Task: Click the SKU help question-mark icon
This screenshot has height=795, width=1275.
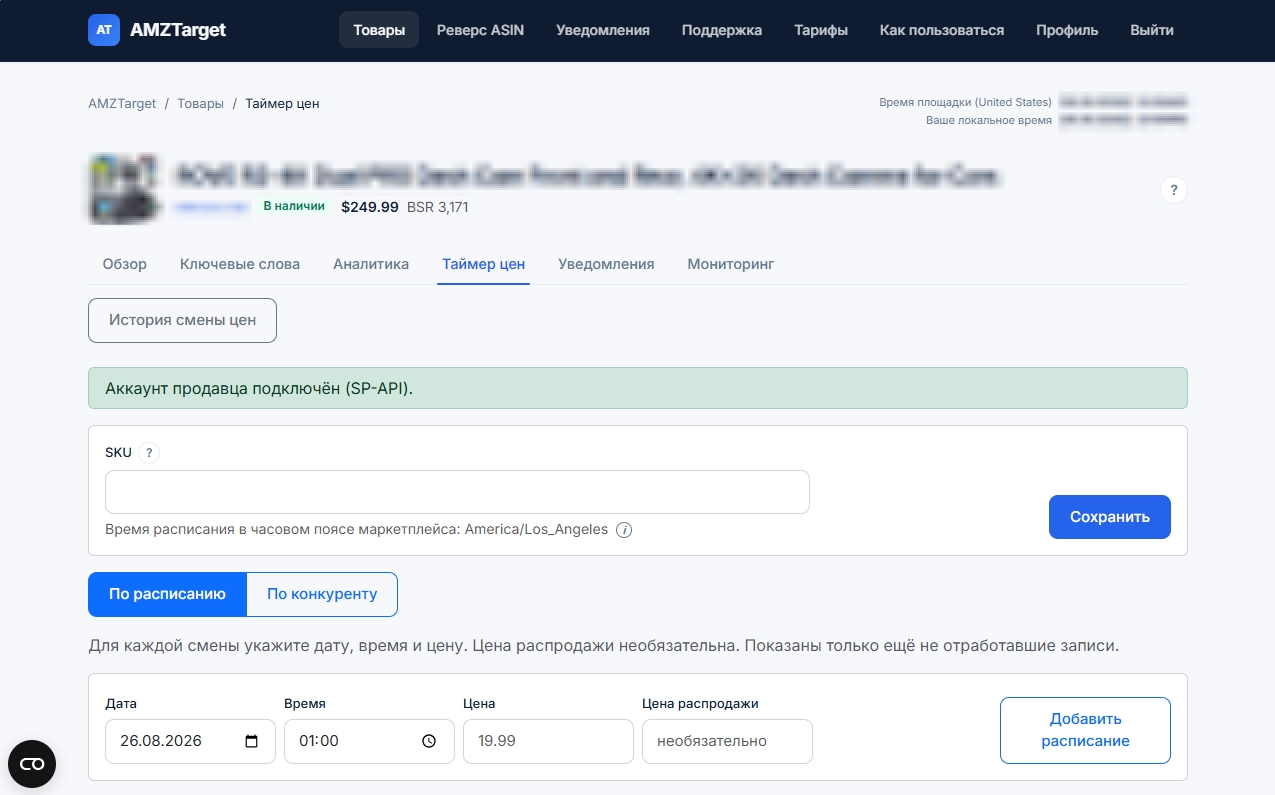Action: coord(149,453)
